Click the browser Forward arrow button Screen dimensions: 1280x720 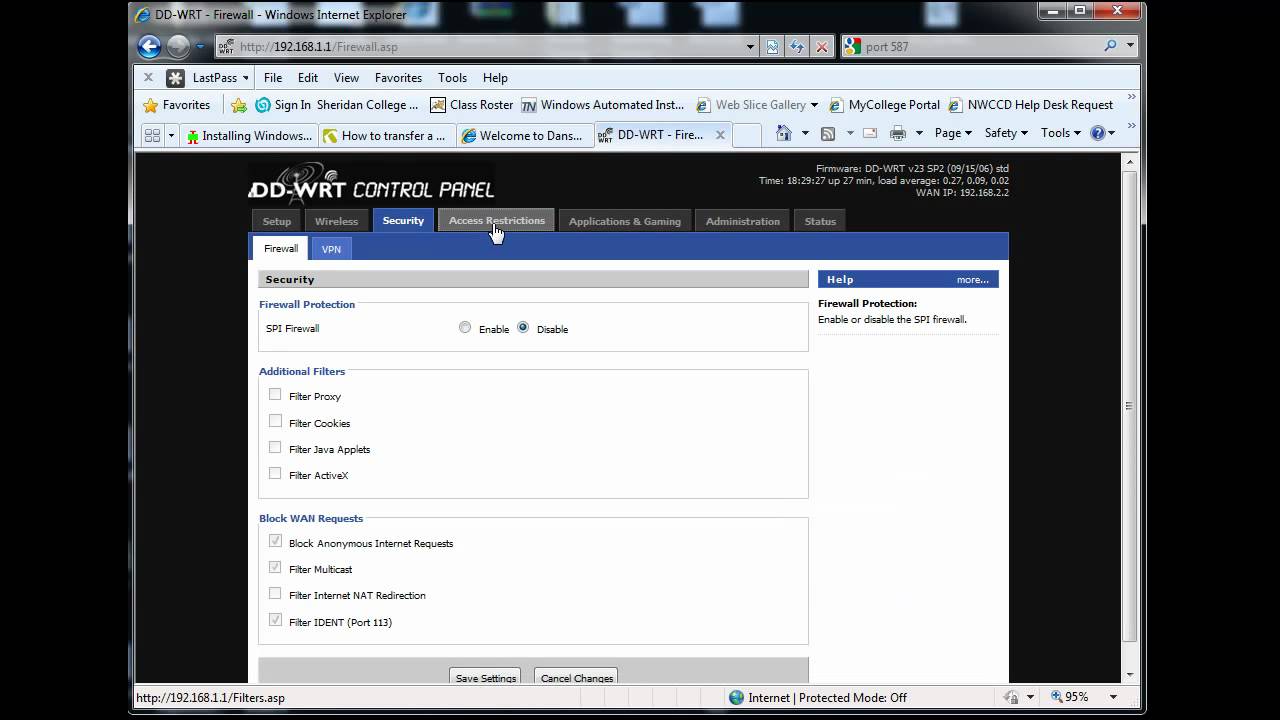click(178, 46)
